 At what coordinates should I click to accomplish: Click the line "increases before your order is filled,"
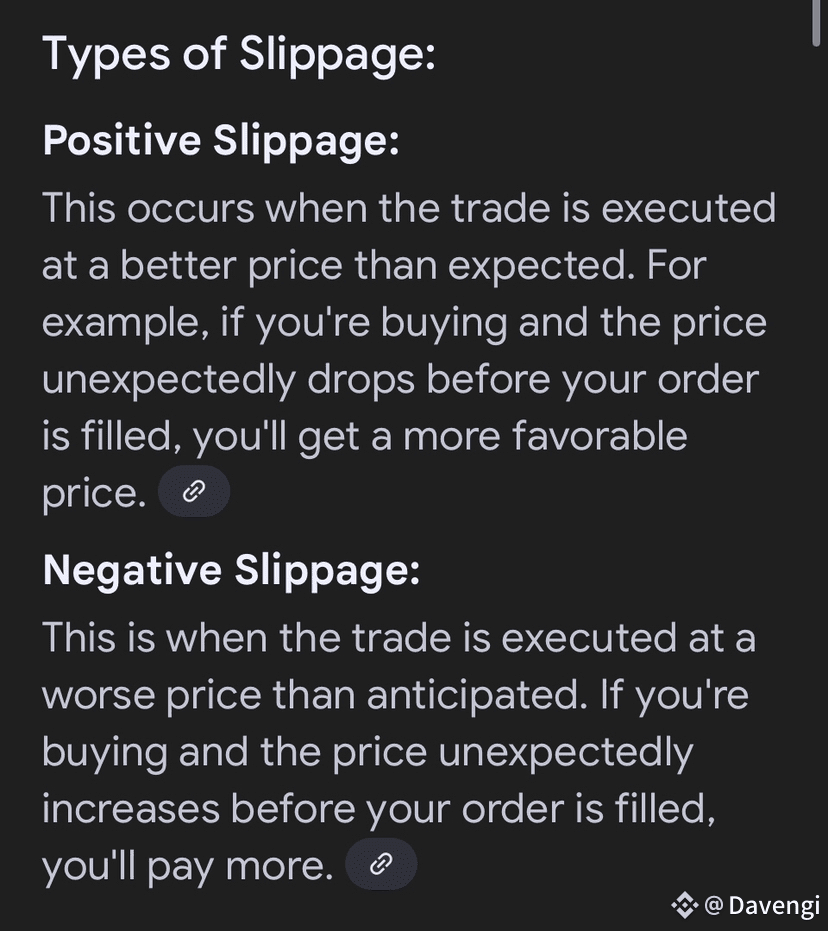tap(378, 808)
